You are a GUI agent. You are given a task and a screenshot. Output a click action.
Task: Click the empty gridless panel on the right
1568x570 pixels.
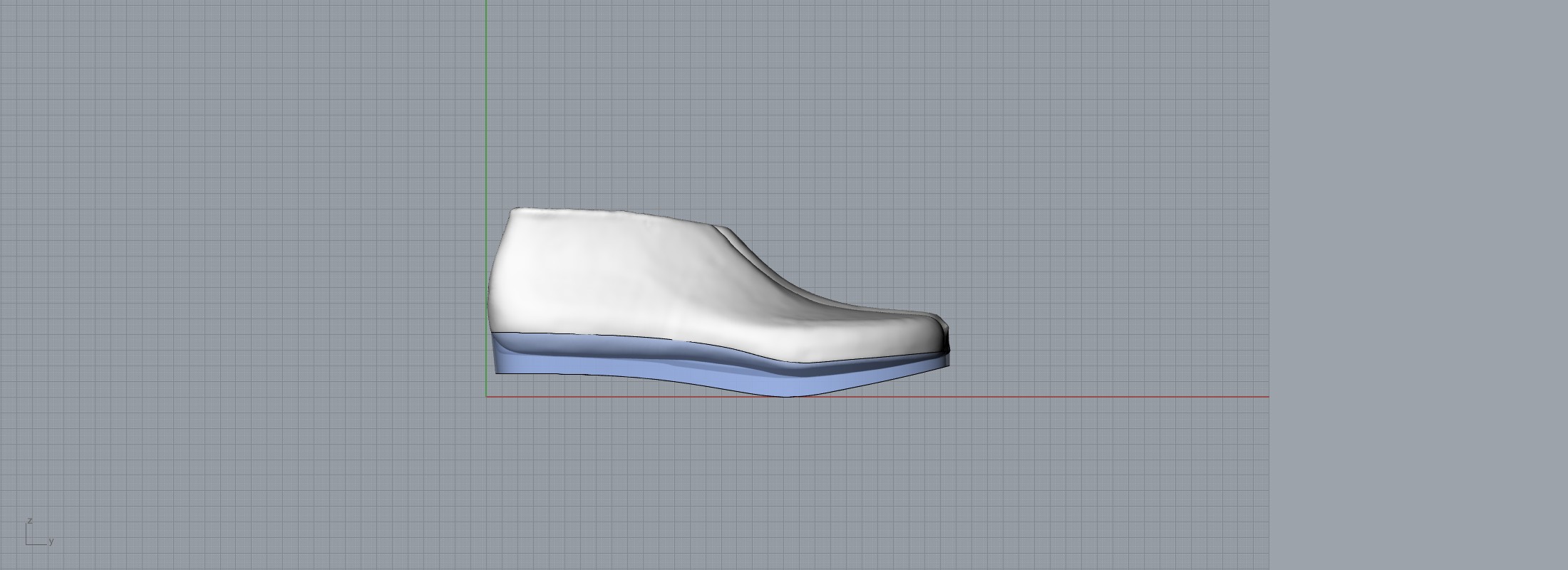(x=1418, y=285)
